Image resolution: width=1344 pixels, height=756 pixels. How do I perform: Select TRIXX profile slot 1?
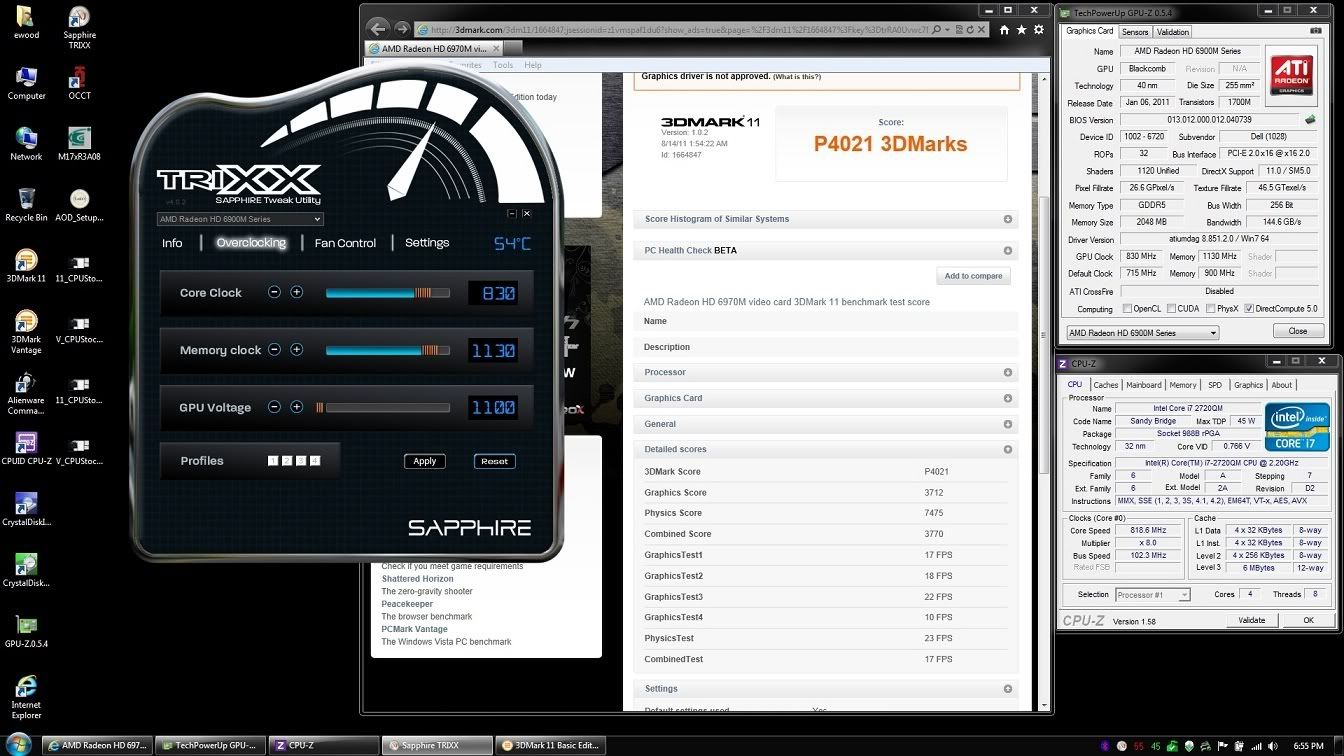click(x=273, y=461)
